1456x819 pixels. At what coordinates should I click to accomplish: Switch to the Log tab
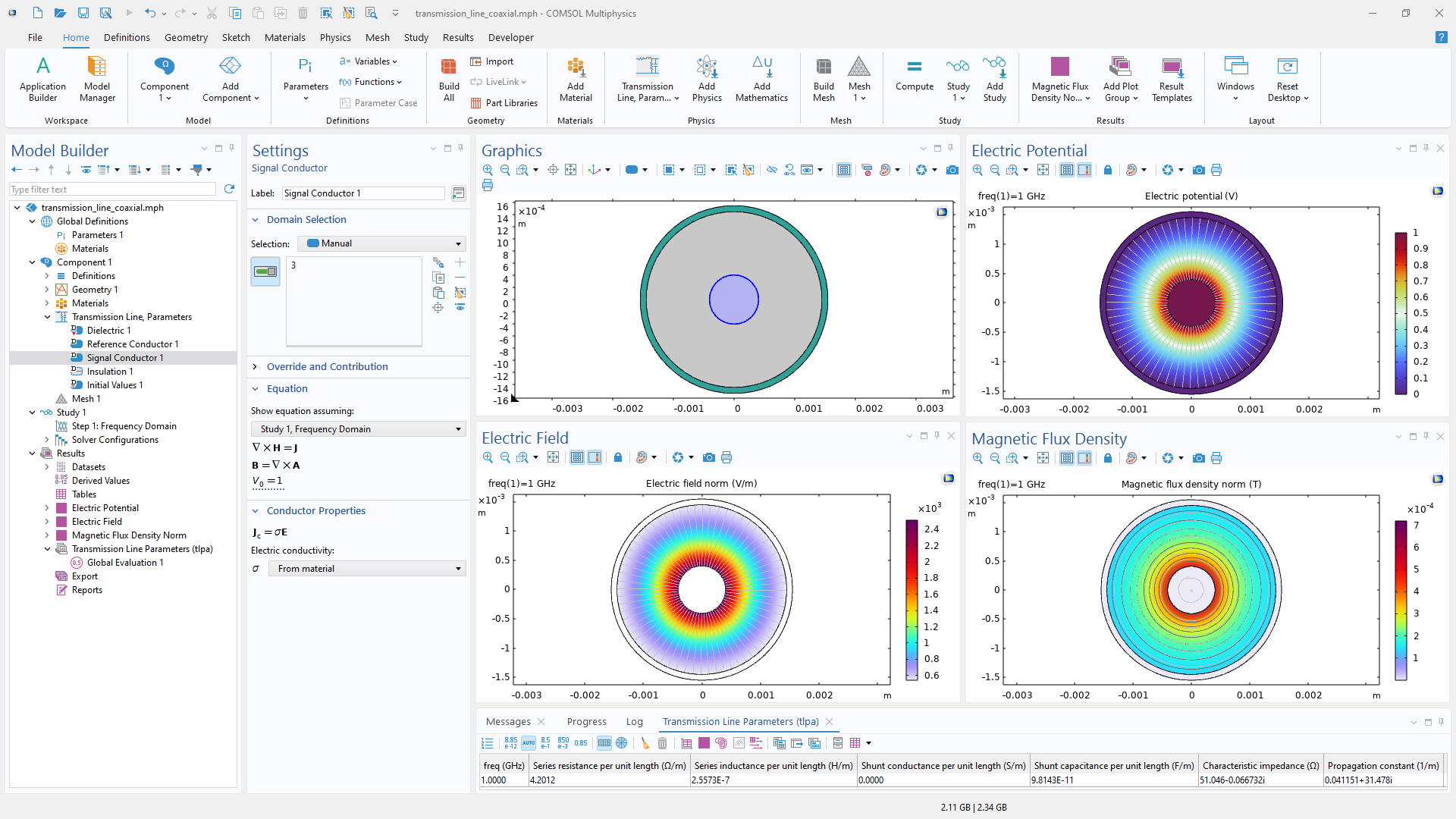[x=634, y=721]
